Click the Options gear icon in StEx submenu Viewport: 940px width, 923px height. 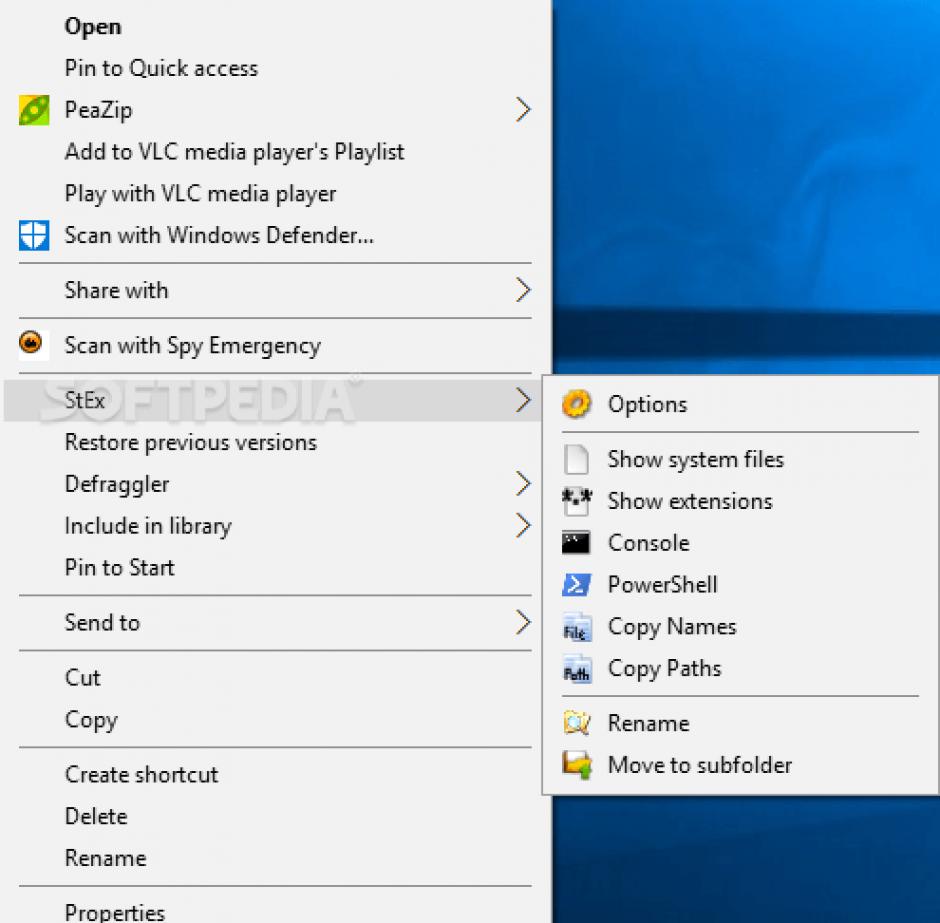(x=577, y=404)
